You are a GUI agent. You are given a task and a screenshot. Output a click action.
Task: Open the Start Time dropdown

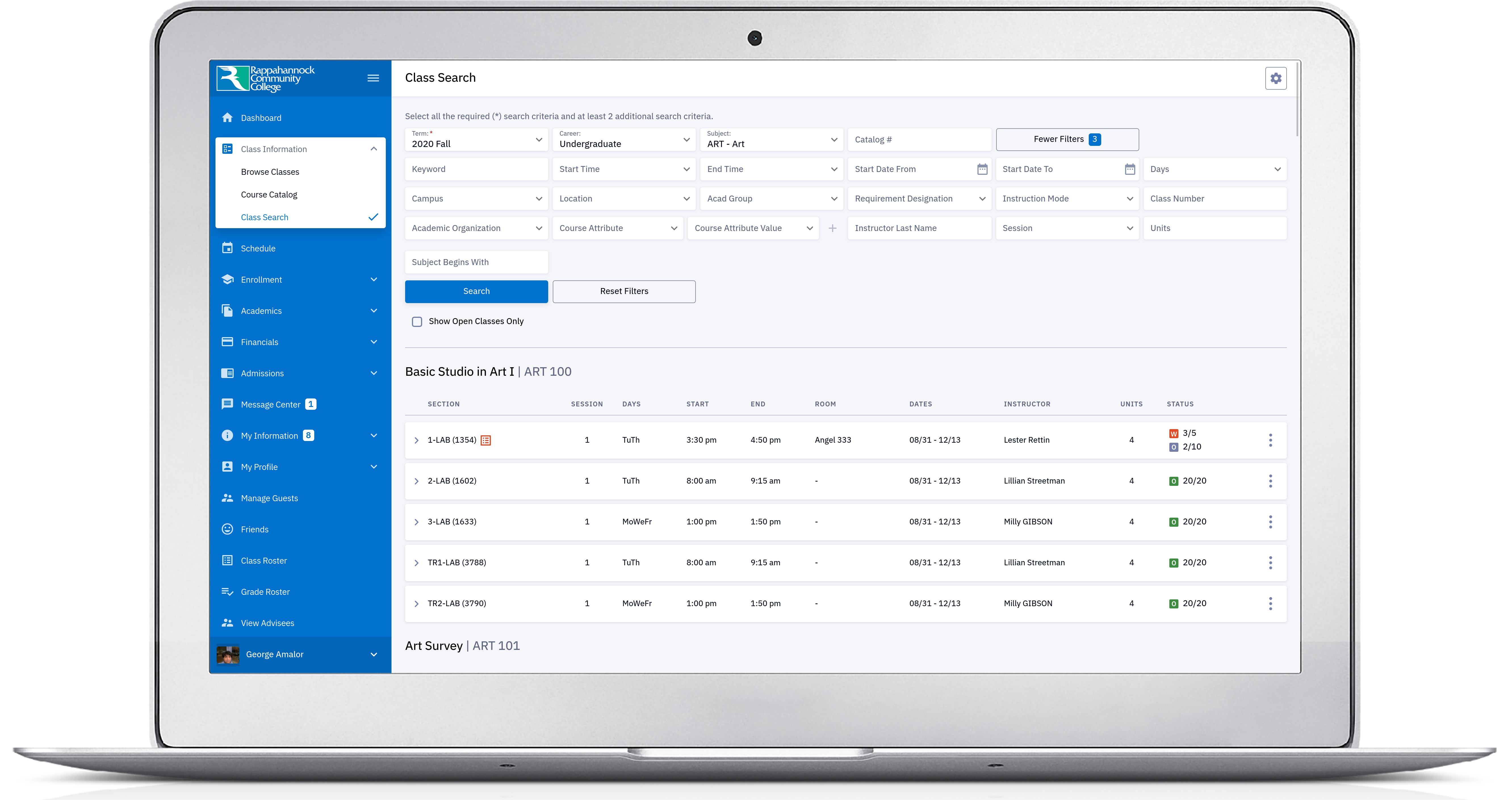tap(624, 169)
